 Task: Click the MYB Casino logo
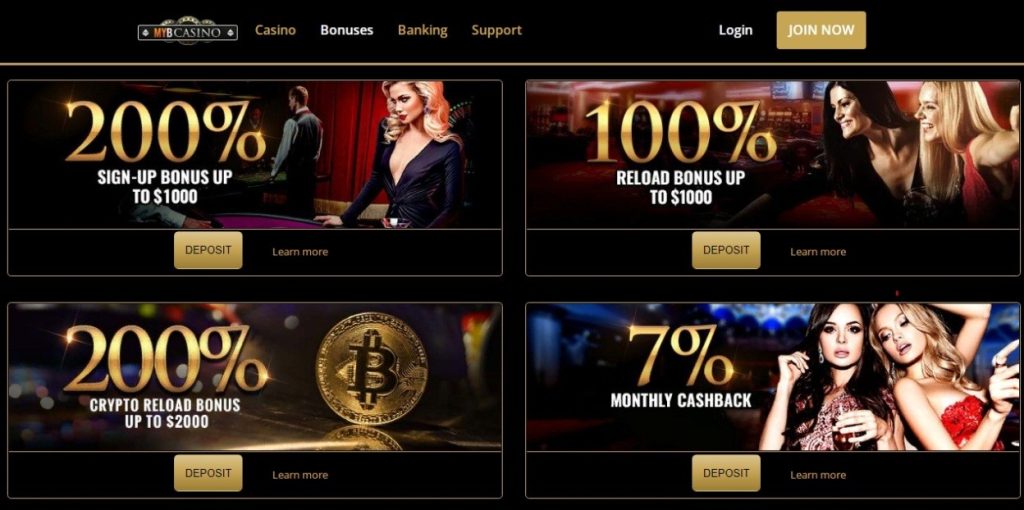coord(187,30)
